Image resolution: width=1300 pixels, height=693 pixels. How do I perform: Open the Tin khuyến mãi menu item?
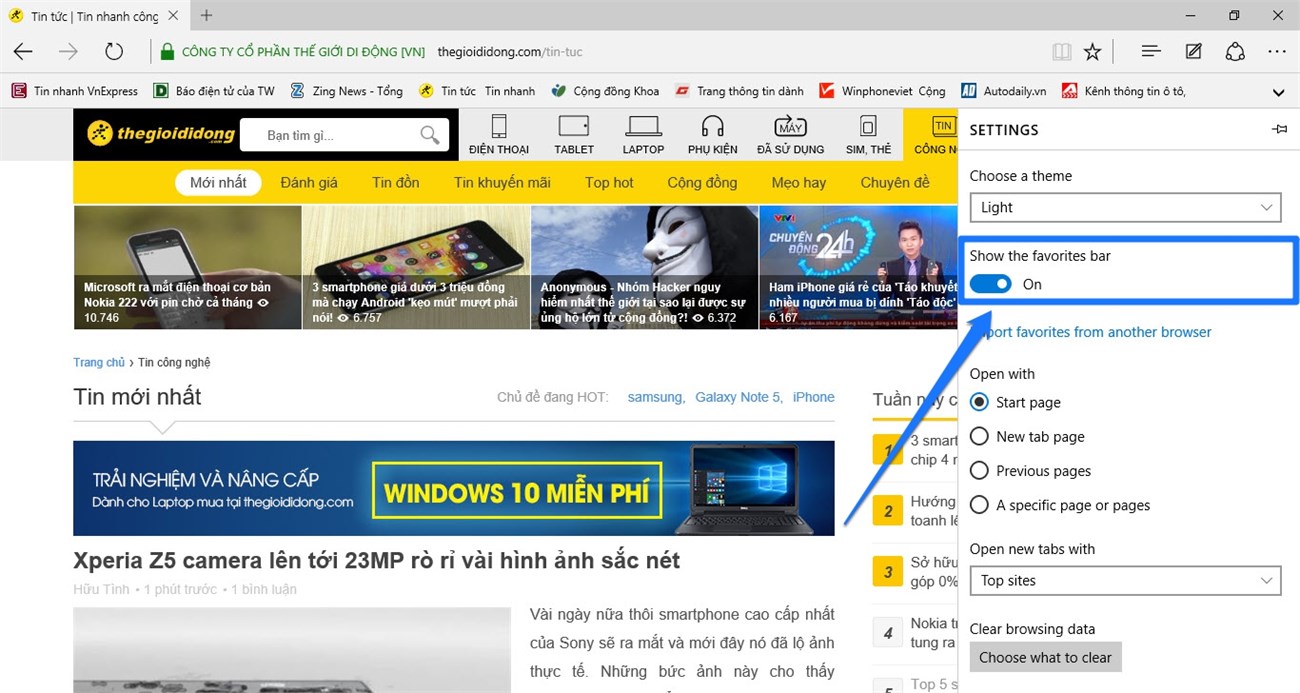click(x=502, y=182)
